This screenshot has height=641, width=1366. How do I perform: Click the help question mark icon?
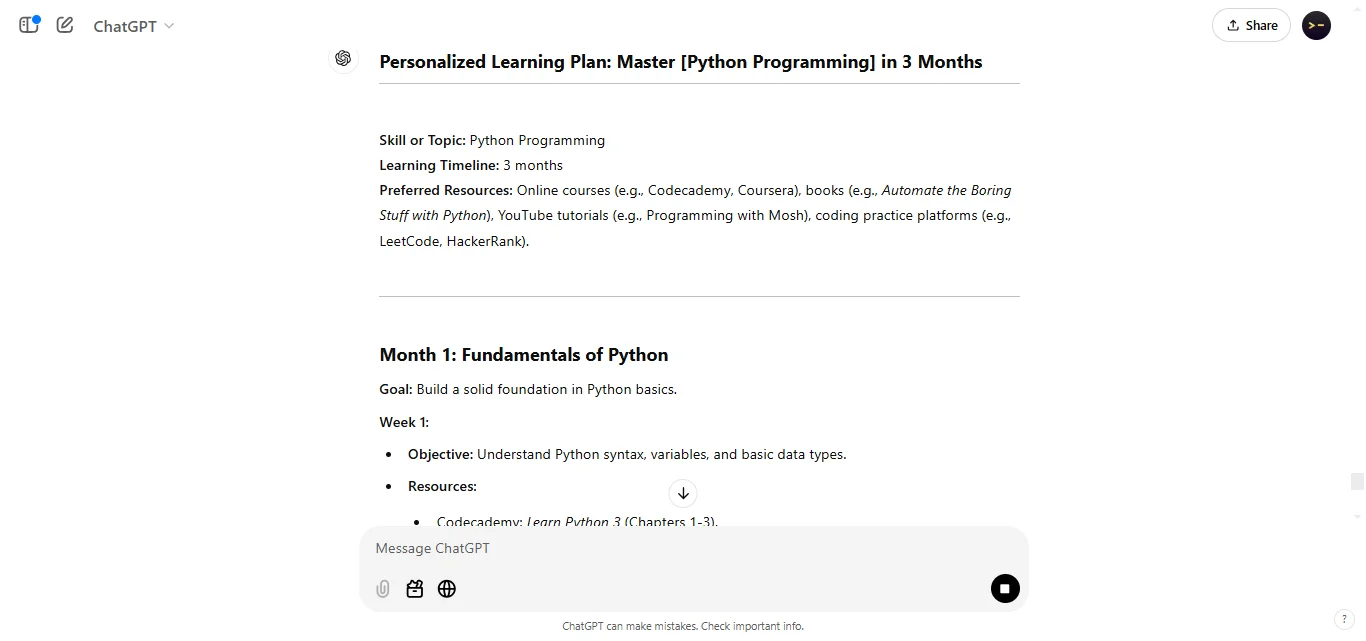(1343, 619)
